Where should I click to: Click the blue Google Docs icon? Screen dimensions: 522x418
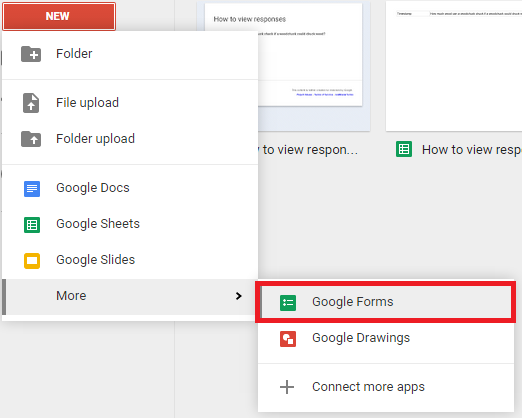(32, 189)
